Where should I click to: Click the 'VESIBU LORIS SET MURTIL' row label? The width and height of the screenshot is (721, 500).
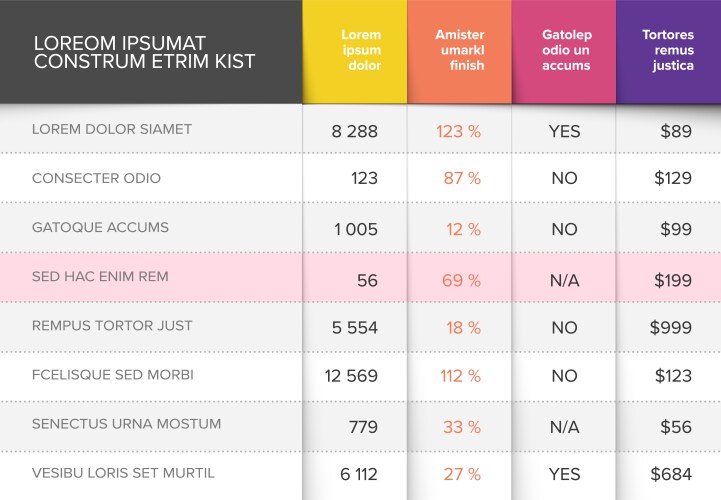(x=123, y=473)
